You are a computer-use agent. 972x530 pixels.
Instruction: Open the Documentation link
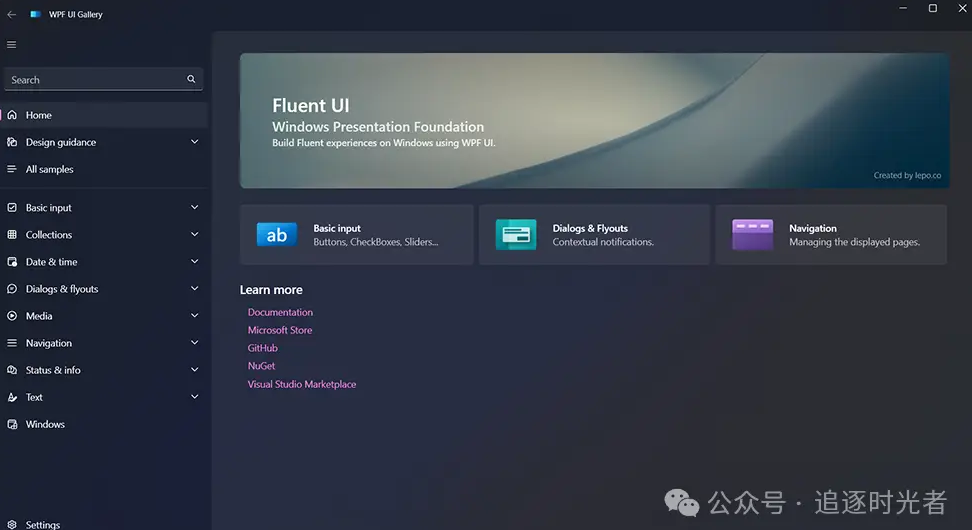(x=280, y=312)
